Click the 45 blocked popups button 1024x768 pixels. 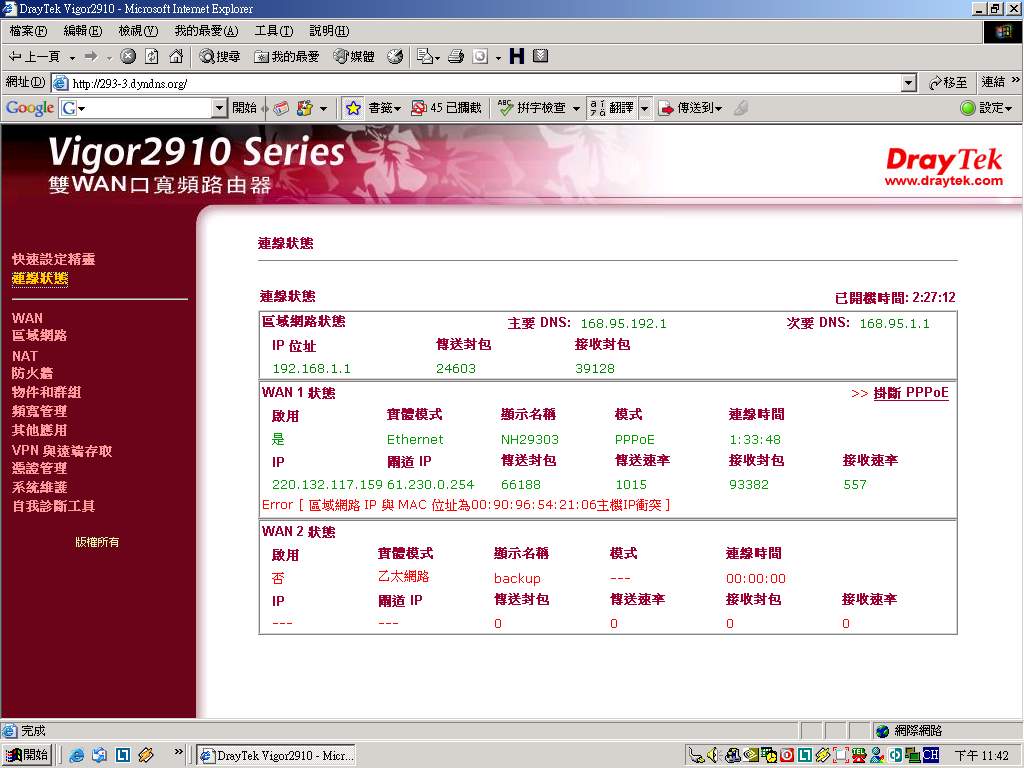447,108
